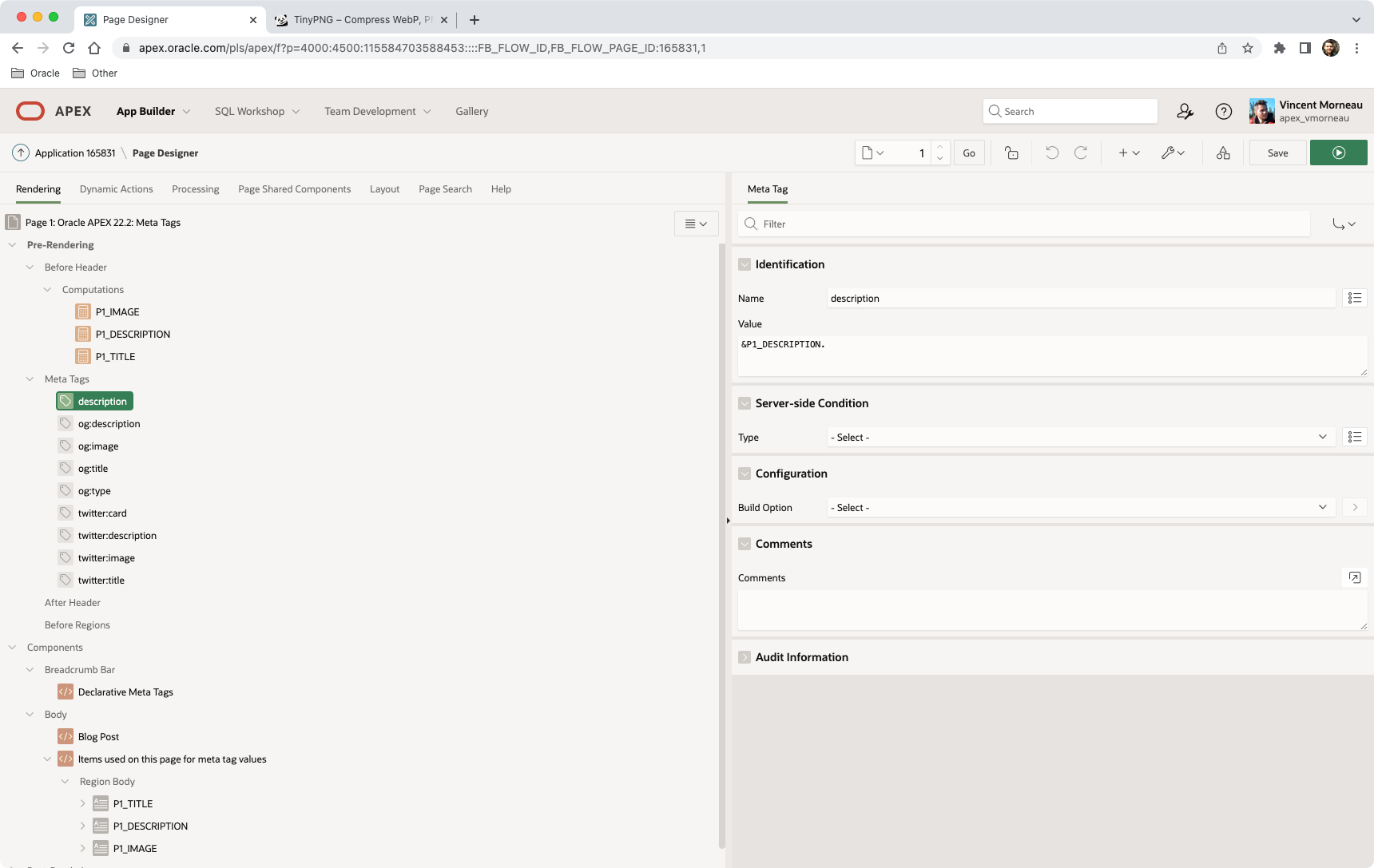Click the Application 165831 breadcrumb link

click(75, 153)
